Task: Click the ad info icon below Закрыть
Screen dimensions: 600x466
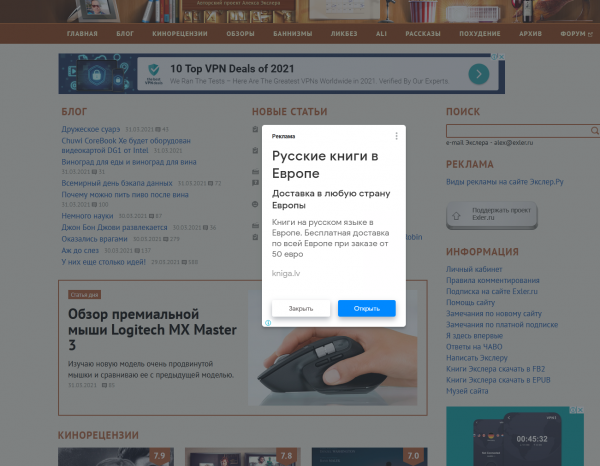Action: pos(267,322)
